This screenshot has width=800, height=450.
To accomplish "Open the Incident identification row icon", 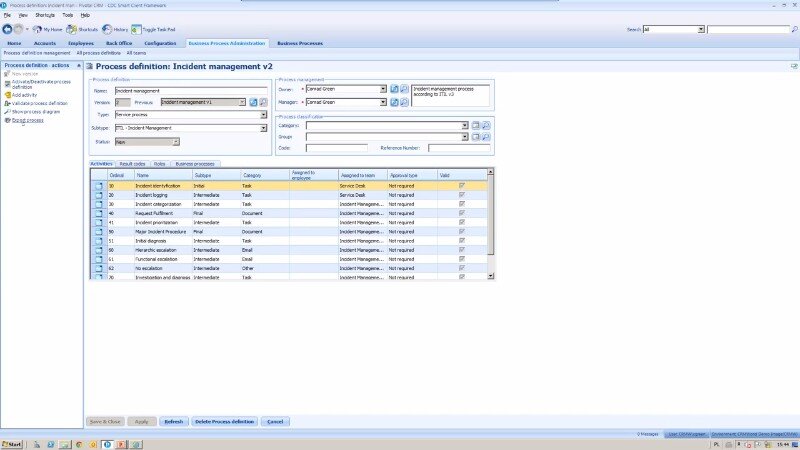I will (99, 186).
